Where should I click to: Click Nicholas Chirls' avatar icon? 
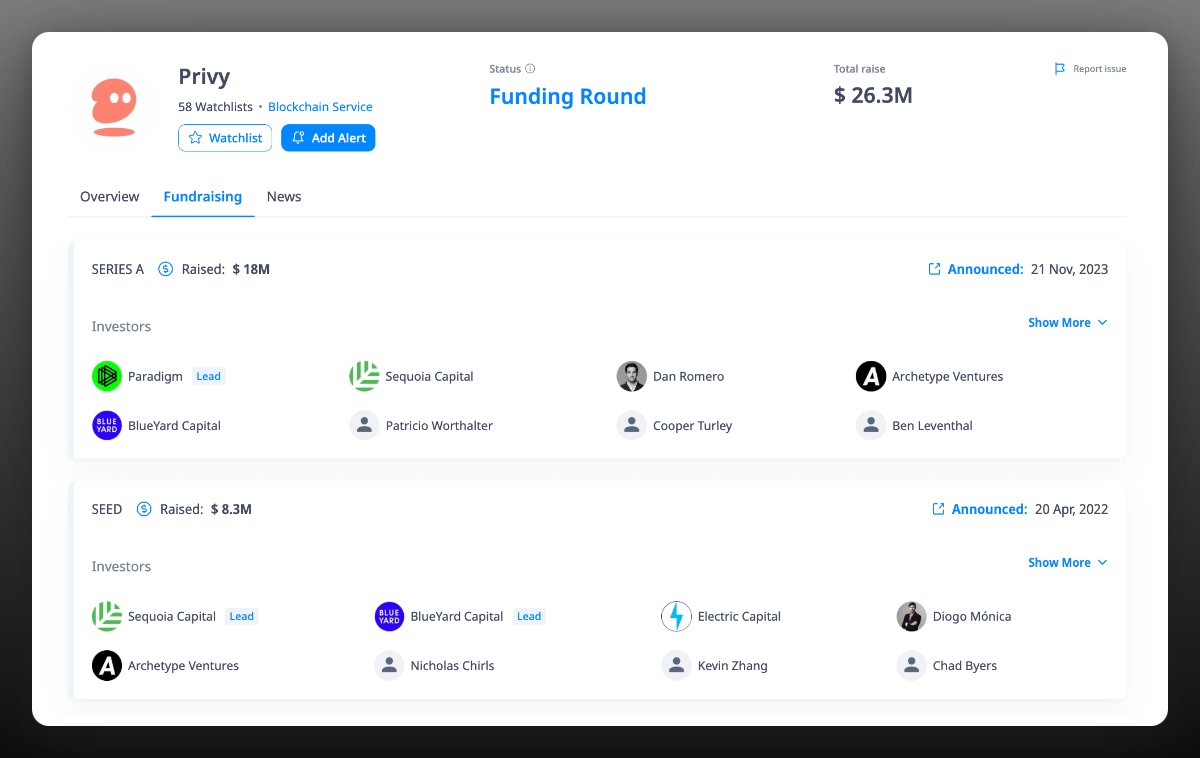(389, 665)
